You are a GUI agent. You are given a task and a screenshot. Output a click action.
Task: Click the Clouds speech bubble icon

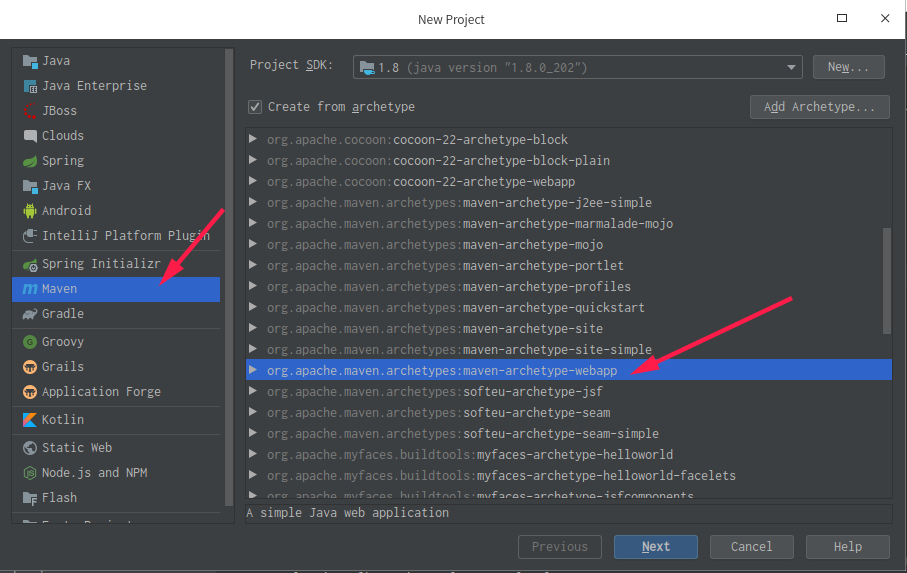[30, 136]
